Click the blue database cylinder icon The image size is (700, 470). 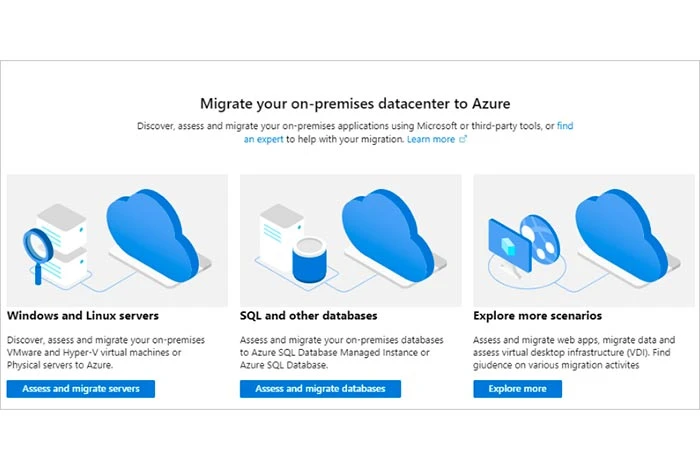point(309,260)
